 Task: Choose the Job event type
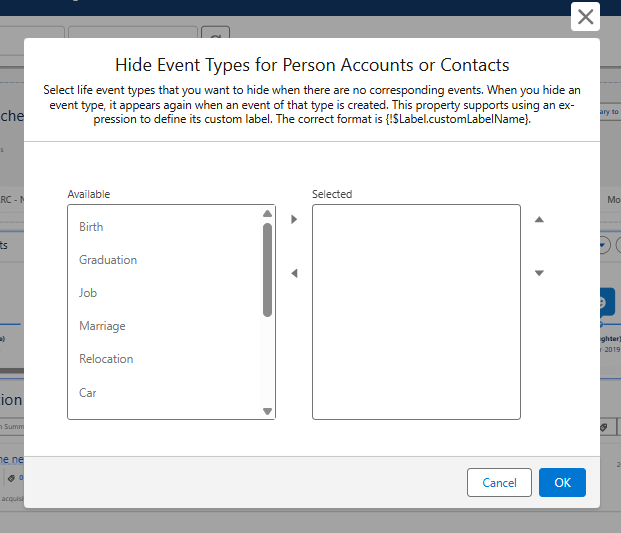[x=88, y=293]
